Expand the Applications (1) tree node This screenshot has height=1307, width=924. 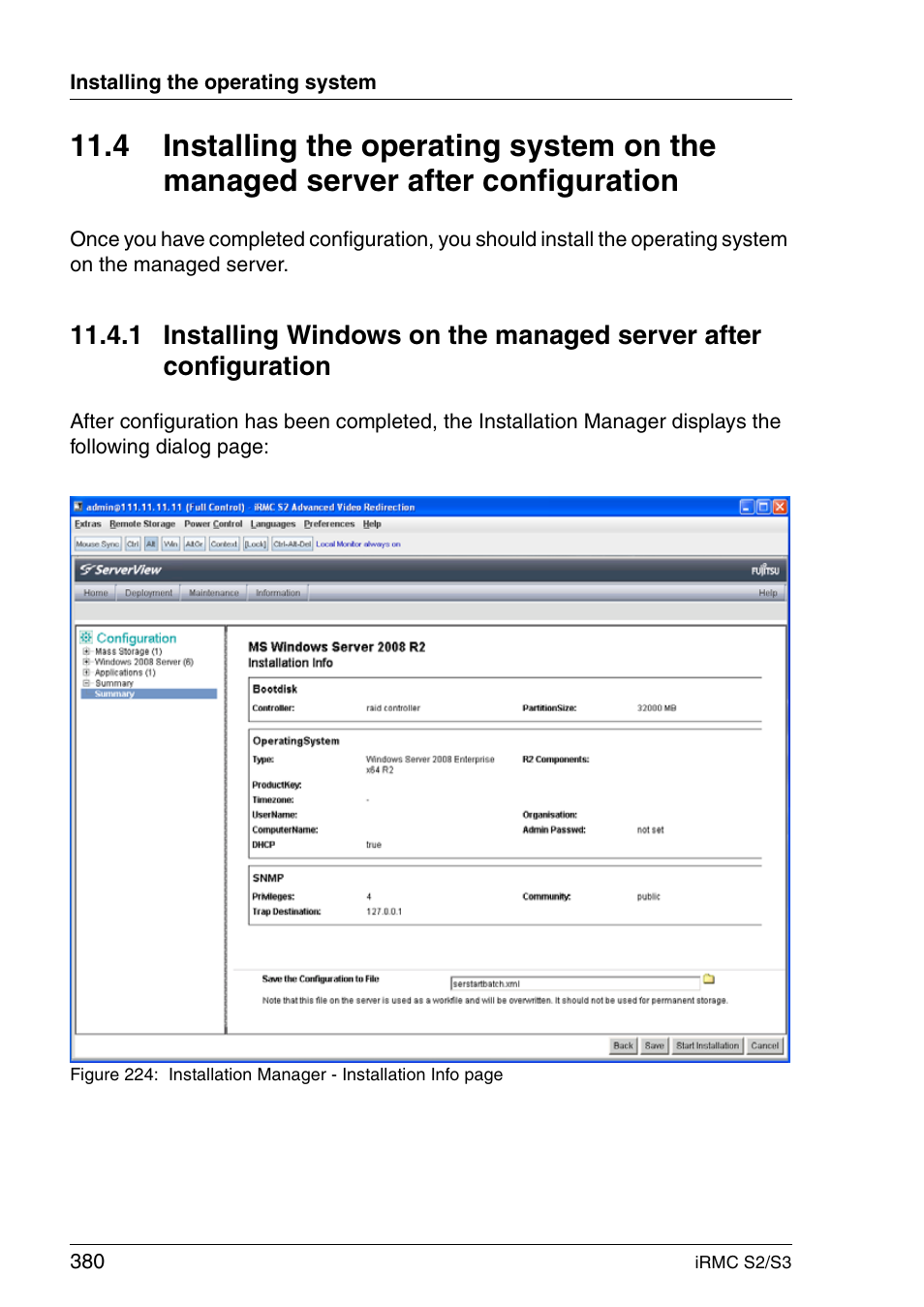[86, 672]
